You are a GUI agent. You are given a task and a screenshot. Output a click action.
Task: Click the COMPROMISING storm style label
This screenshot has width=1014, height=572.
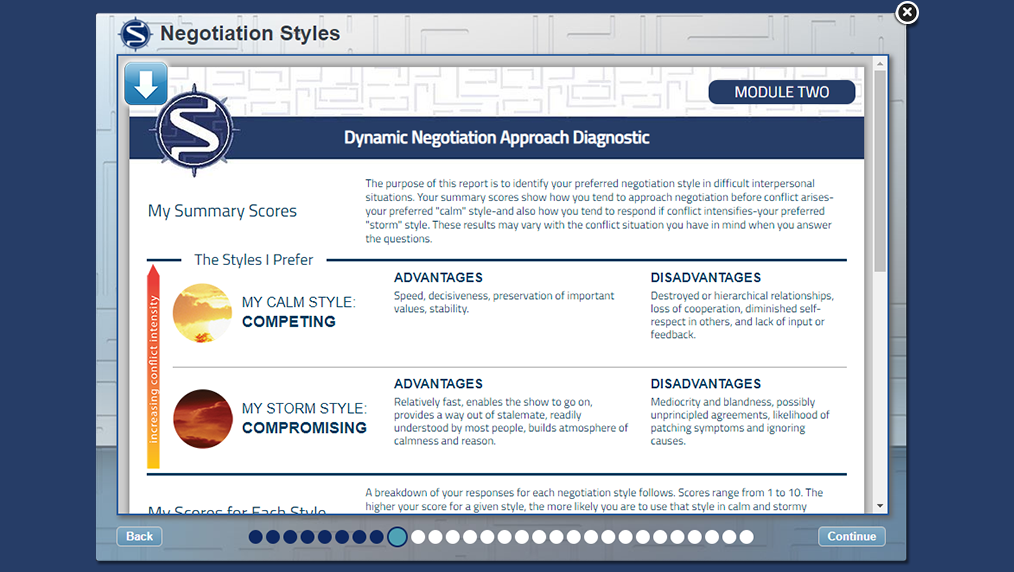click(304, 428)
